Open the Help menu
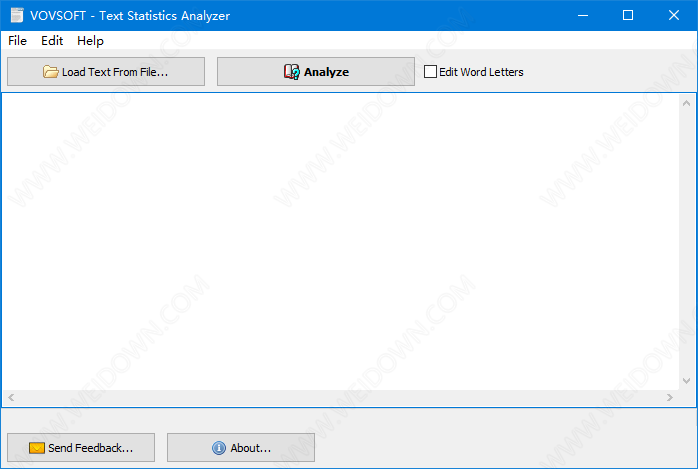 (x=90, y=41)
